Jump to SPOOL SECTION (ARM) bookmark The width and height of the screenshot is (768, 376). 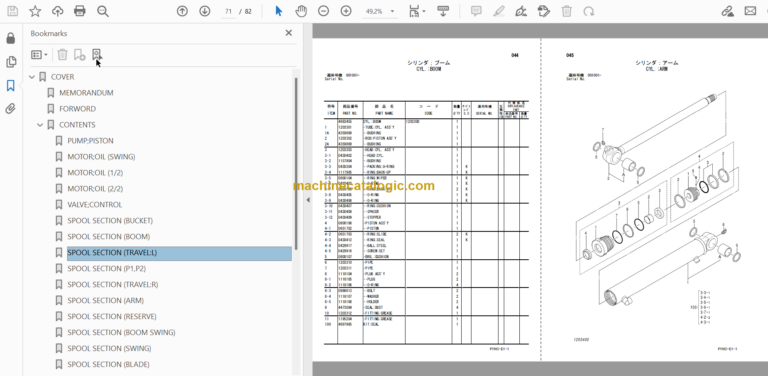point(106,301)
